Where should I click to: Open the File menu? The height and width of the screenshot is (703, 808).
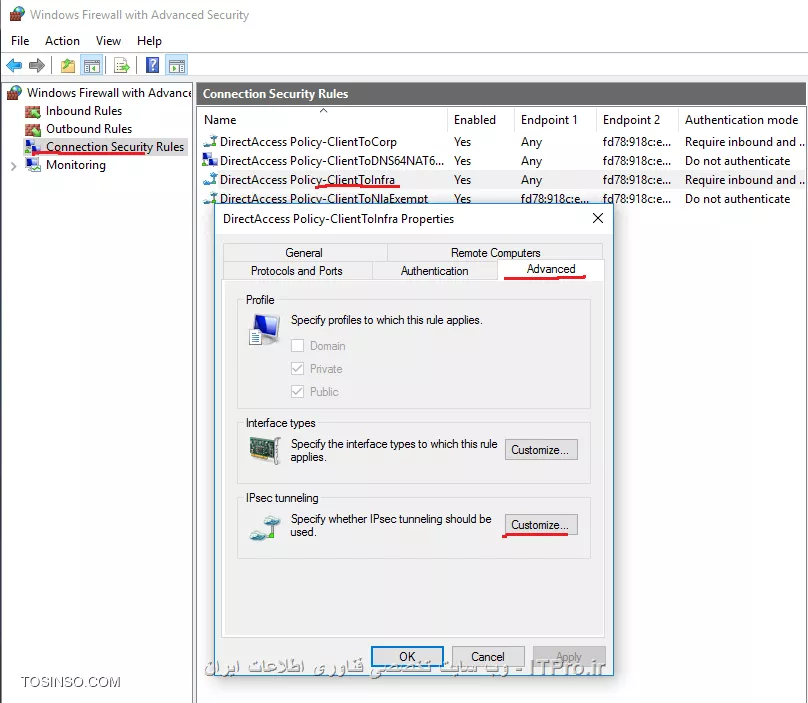coord(20,41)
